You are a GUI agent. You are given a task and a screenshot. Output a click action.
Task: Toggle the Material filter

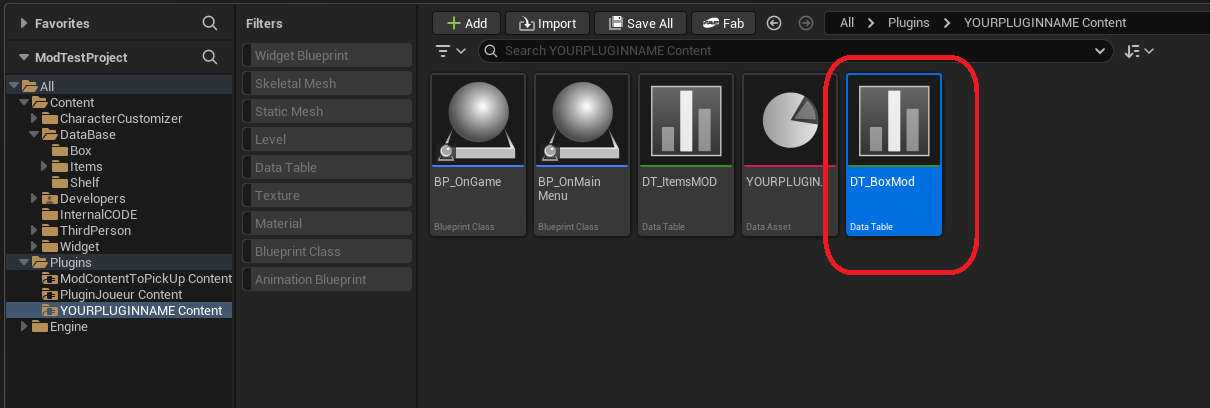click(328, 224)
